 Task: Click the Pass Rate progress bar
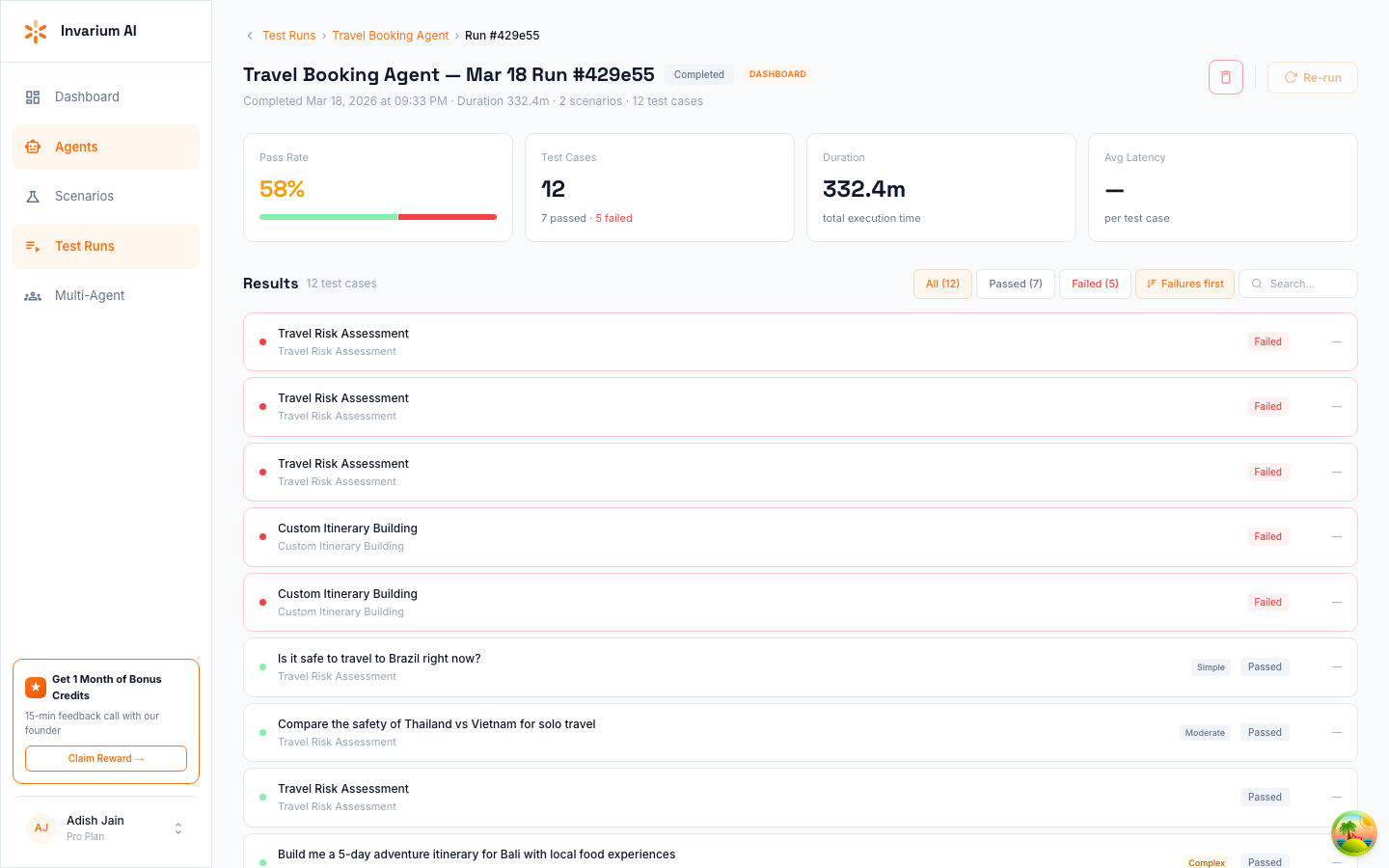coord(377,217)
